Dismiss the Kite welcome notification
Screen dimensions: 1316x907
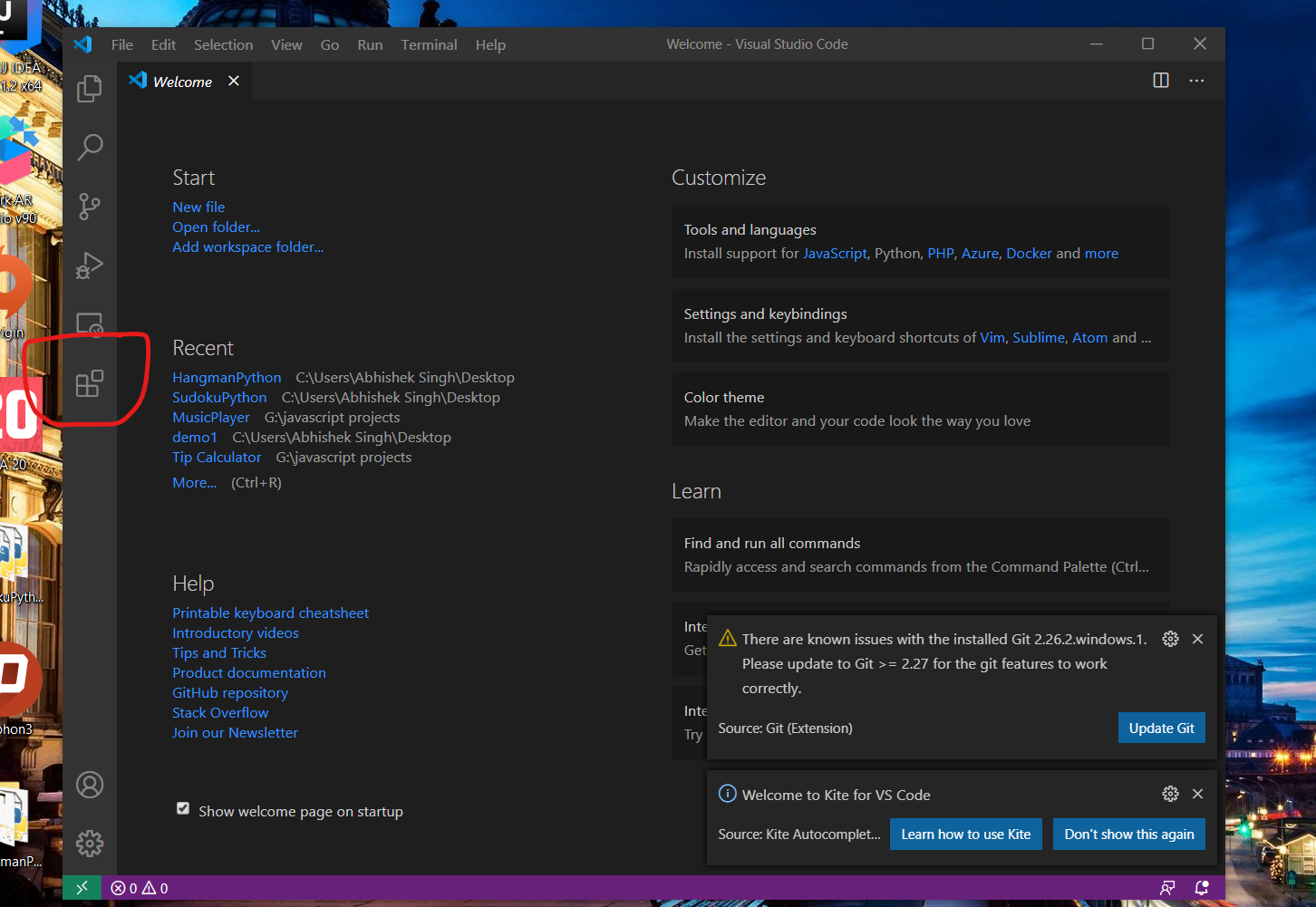tap(1197, 794)
